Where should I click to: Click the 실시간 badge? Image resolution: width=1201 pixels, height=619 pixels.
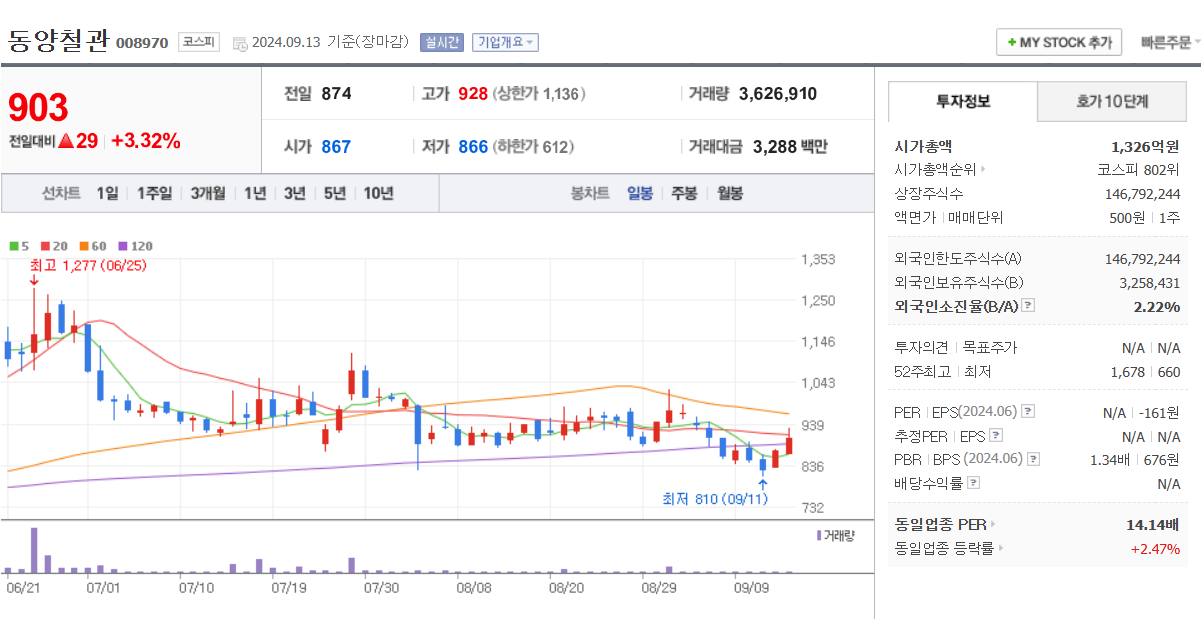click(x=442, y=42)
